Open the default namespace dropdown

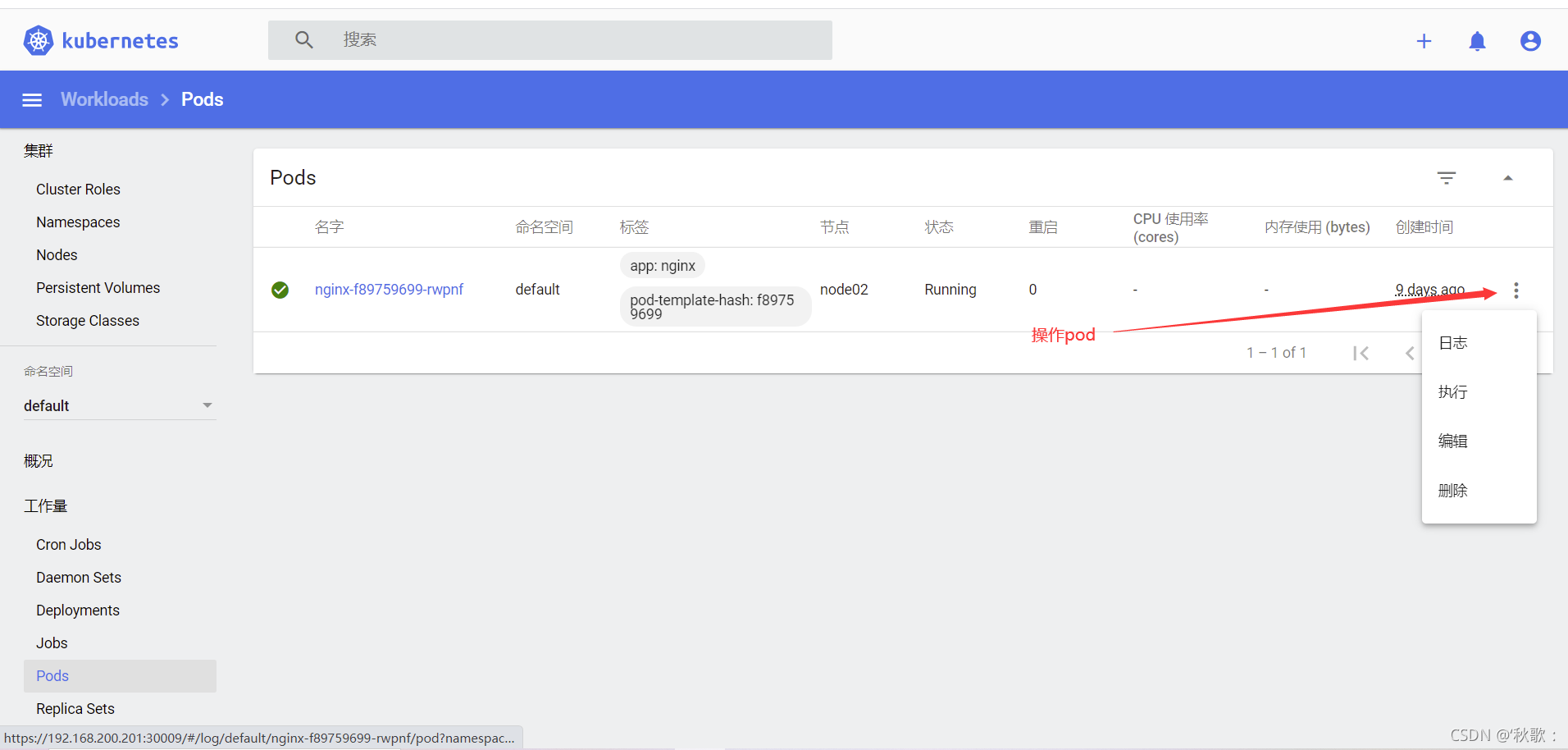(x=120, y=405)
